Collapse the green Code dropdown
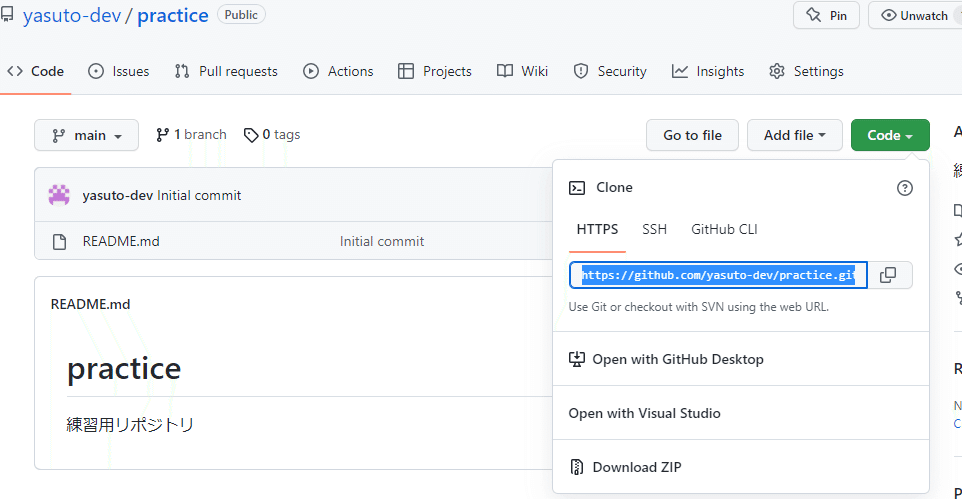This screenshot has height=499, width=962. [x=890, y=135]
